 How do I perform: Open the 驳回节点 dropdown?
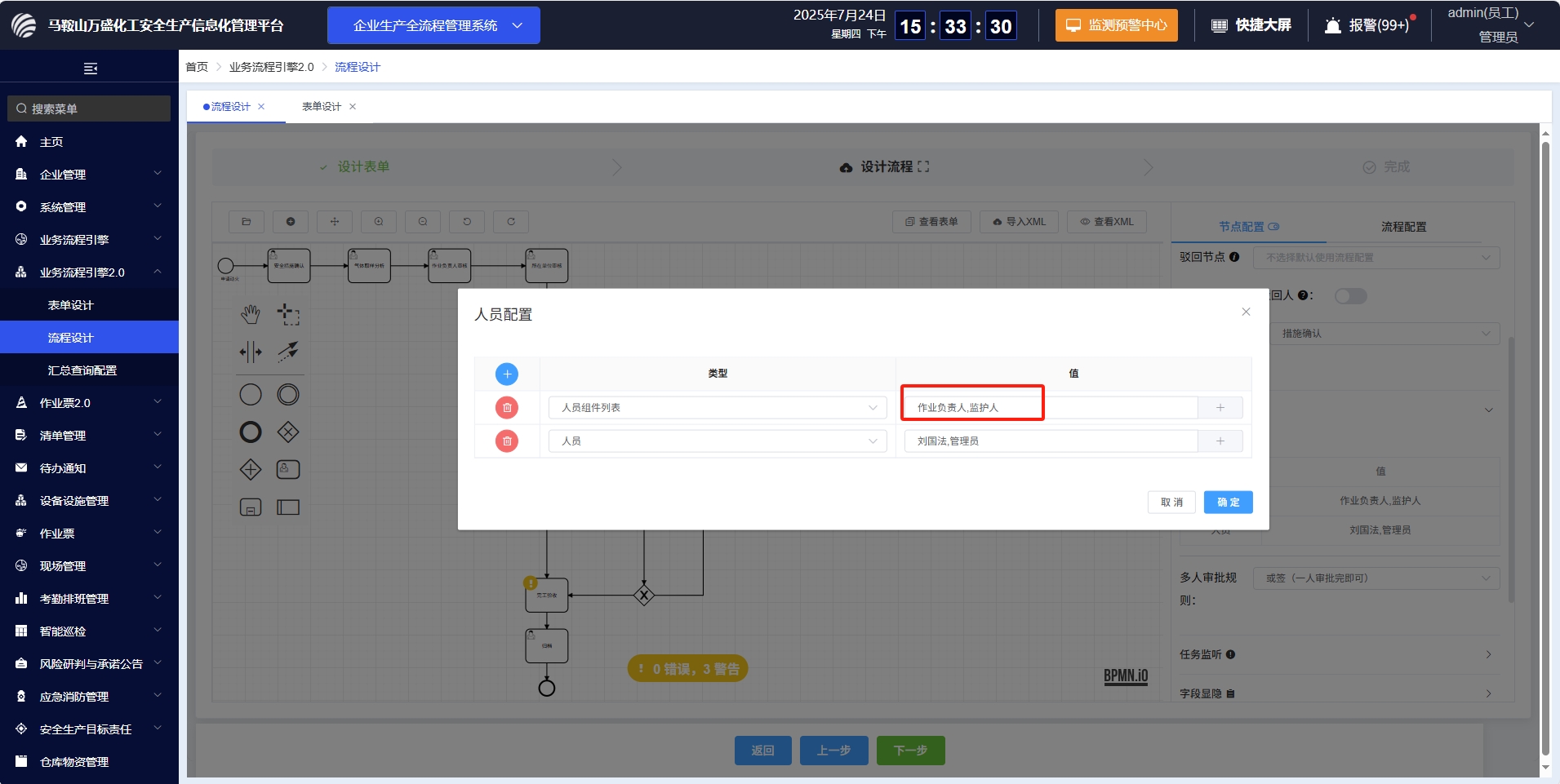pos(1376,258)
